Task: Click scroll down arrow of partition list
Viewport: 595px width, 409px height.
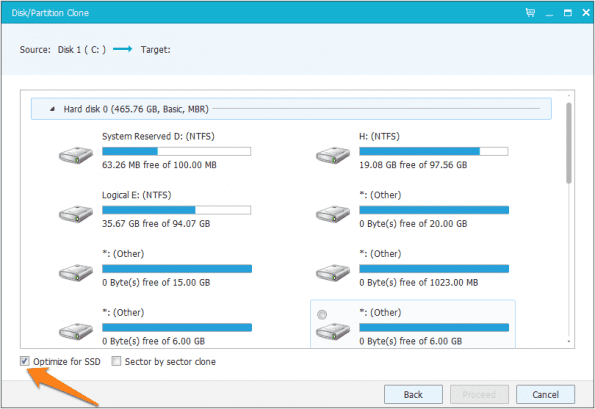Action: (x=568, y=341)
